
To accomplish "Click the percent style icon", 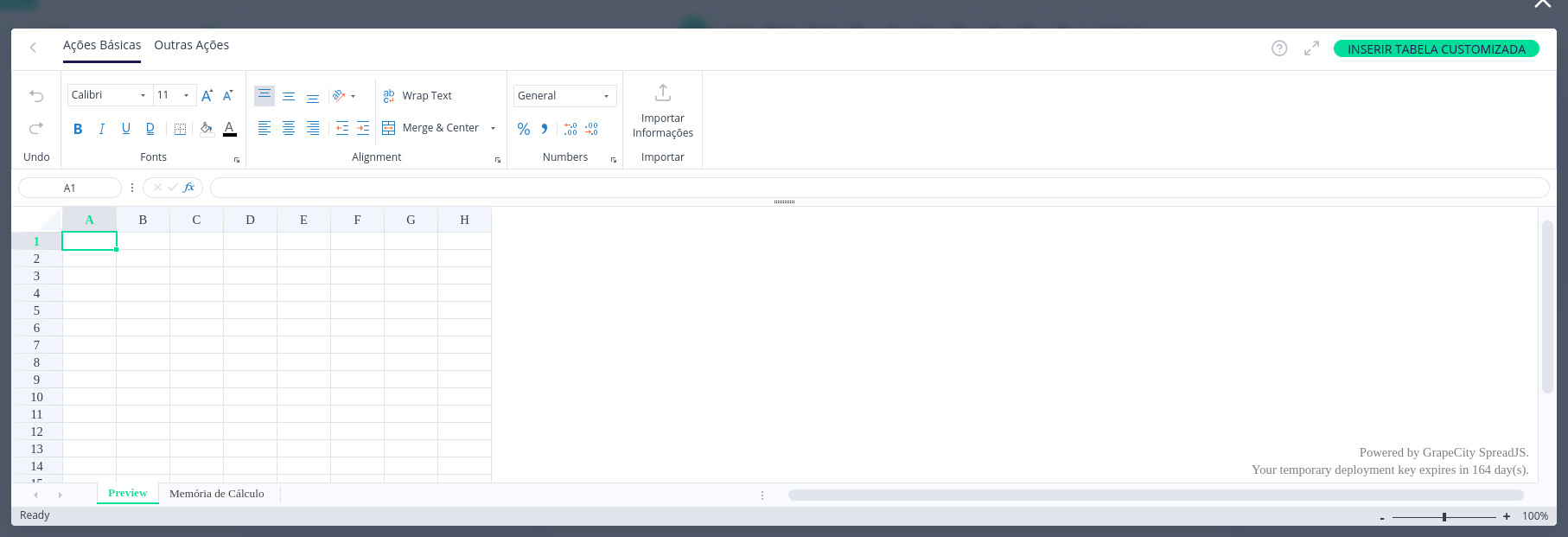I will (x=524, y=129).
